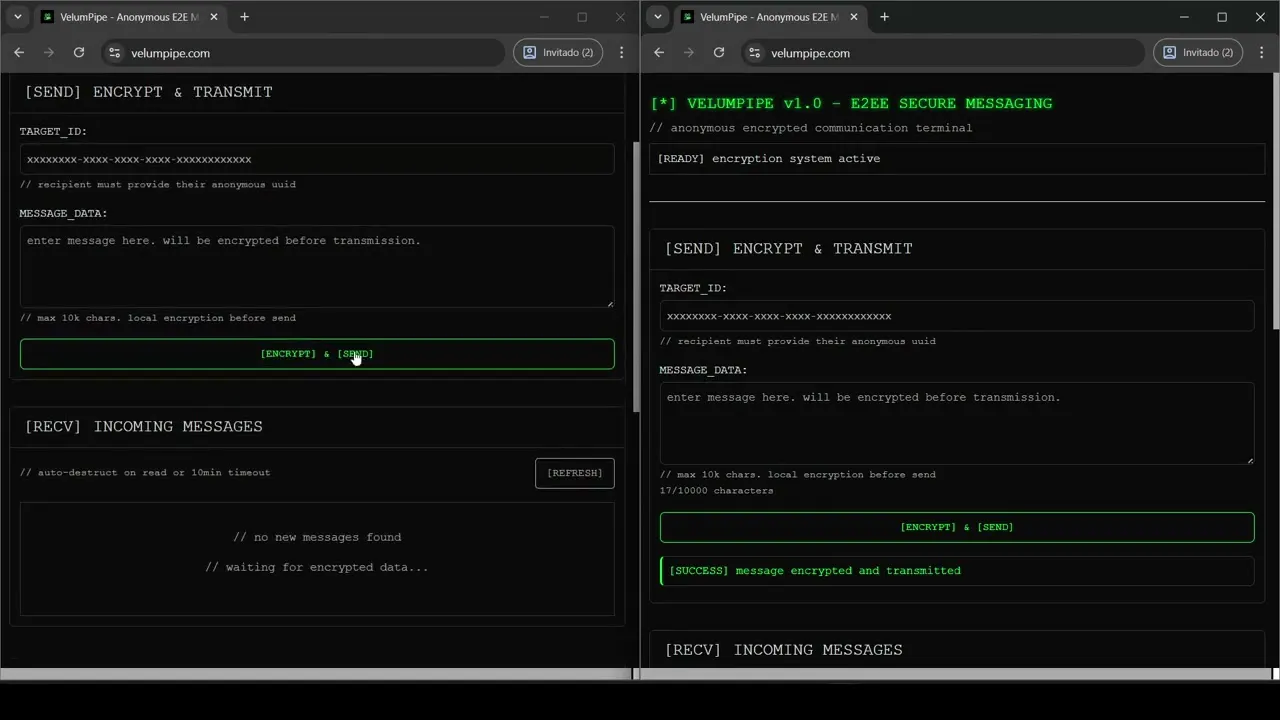Viewport: 1280px width, 720px height.
Task: Open site info icon in right window address bar
Action: [754, 53]
